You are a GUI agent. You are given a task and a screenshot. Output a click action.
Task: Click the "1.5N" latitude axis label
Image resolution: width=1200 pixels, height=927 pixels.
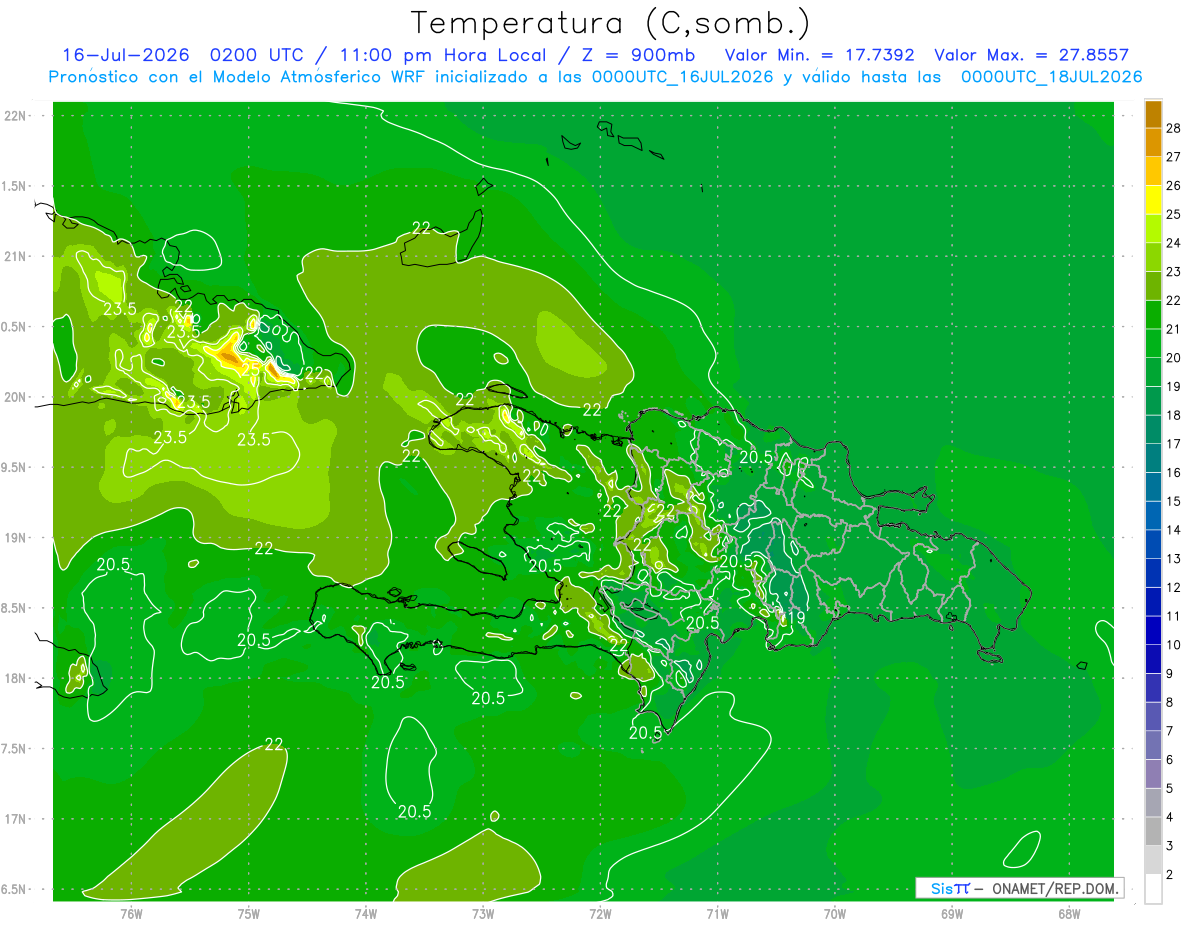[x=14, y=186]
